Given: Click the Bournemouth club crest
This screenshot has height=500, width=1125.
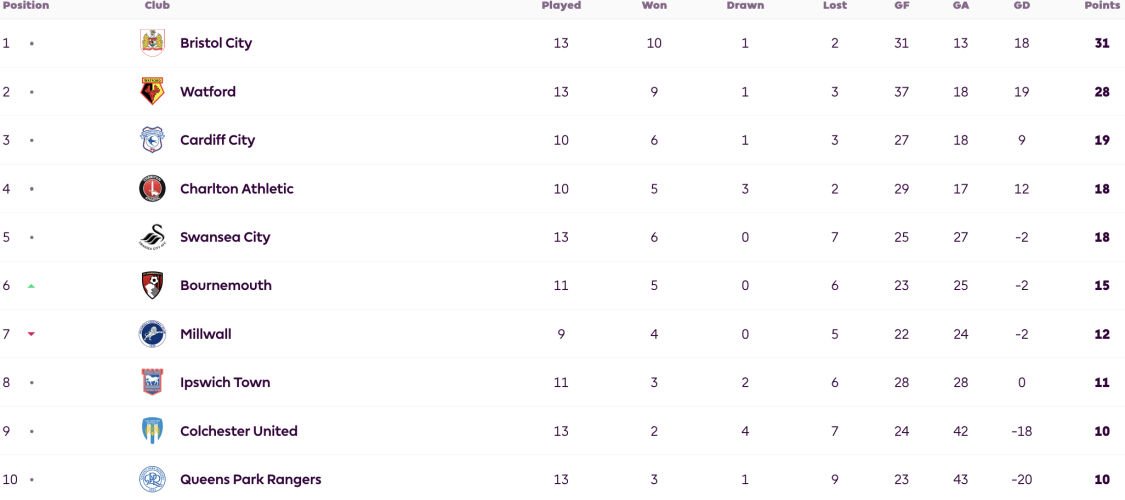Looking at the screenshot, I should click(152, 286).
